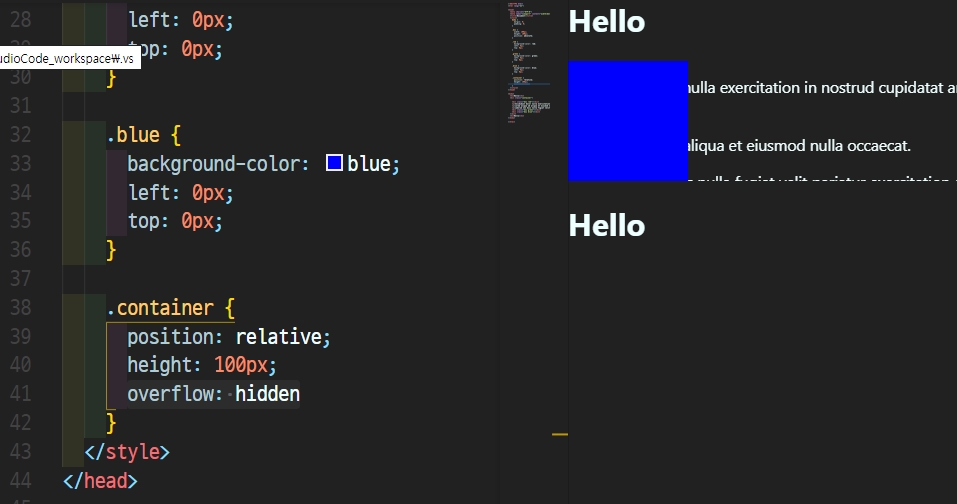Click the relative value on position line

278,337
